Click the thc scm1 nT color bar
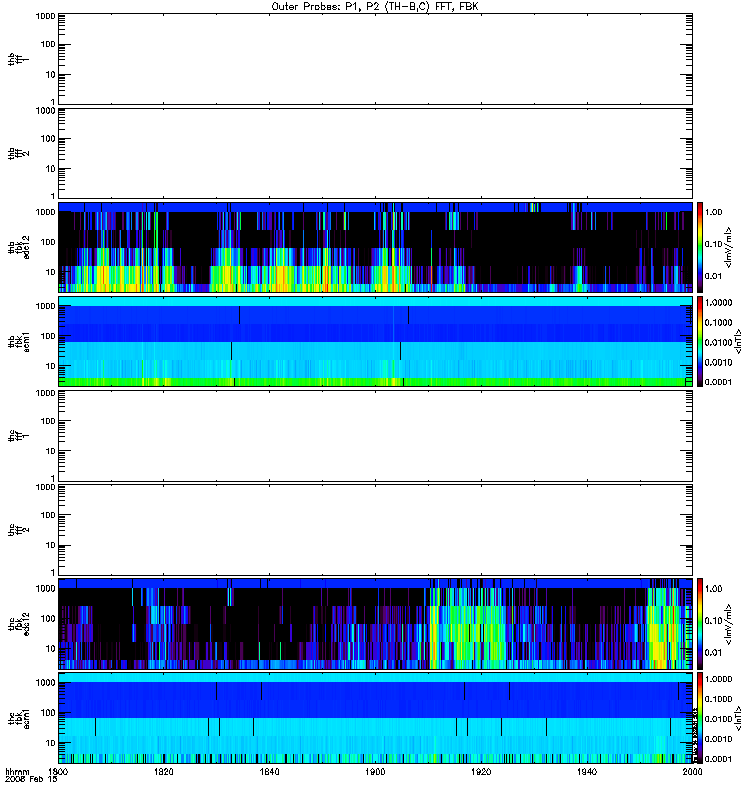 point(700,718)
